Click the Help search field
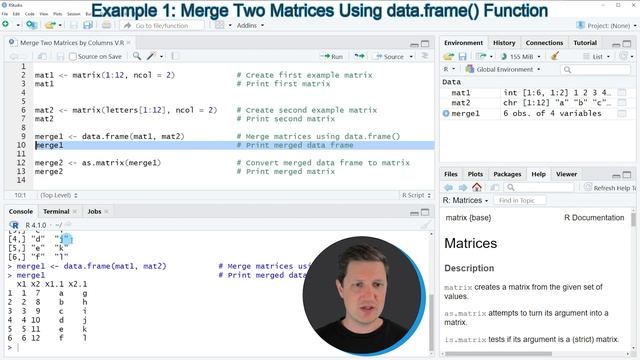640x360 pixels. pyautogui.click(x=538, y=187)
